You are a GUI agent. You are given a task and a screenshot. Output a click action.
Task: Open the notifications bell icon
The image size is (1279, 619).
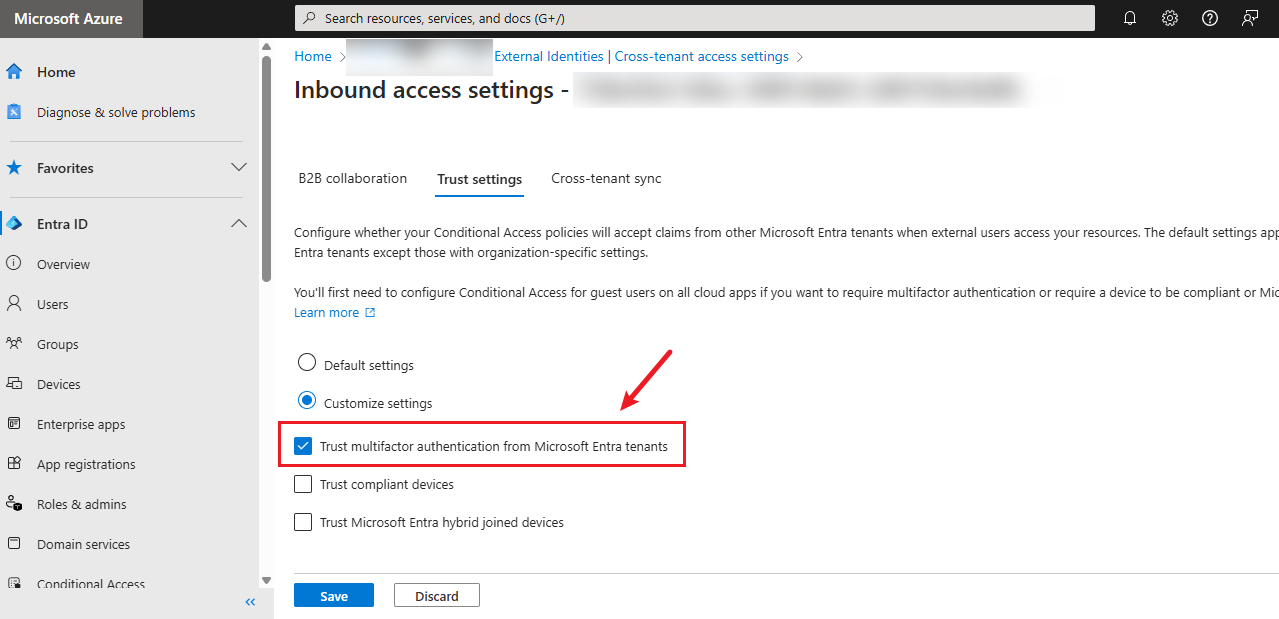(x=1130, y=18)
